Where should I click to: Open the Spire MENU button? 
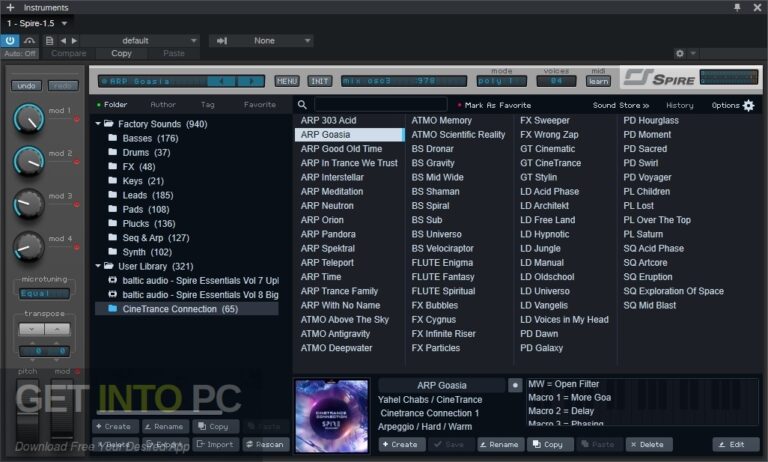click(287, 81)
